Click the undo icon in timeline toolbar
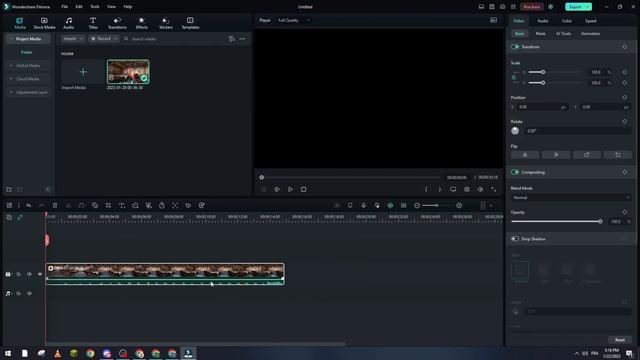 point(28,206)
